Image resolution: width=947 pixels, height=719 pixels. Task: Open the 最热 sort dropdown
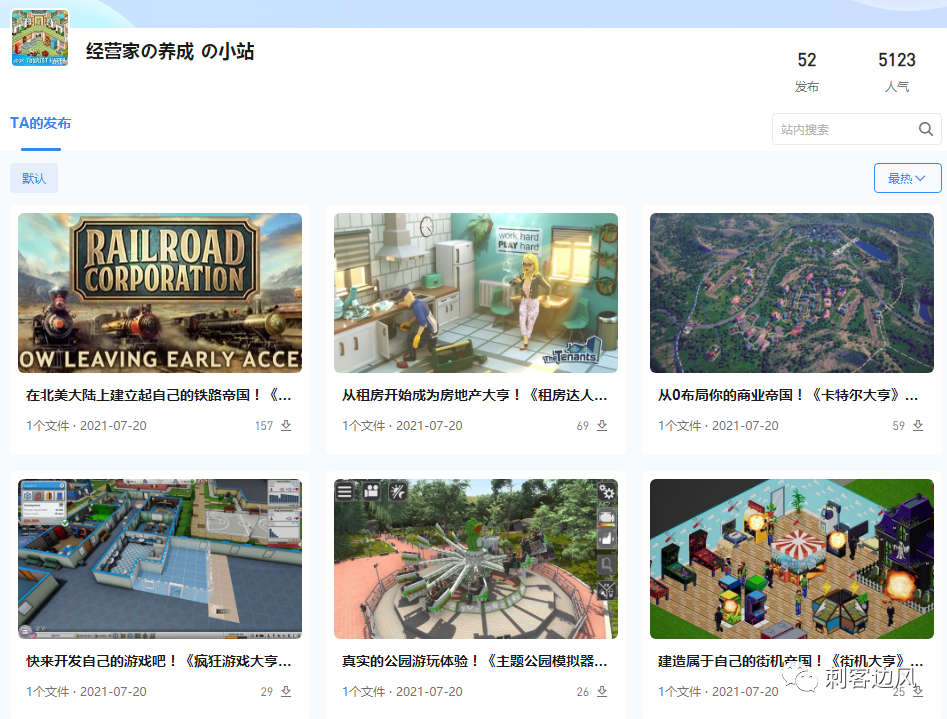tap(907, 178)
